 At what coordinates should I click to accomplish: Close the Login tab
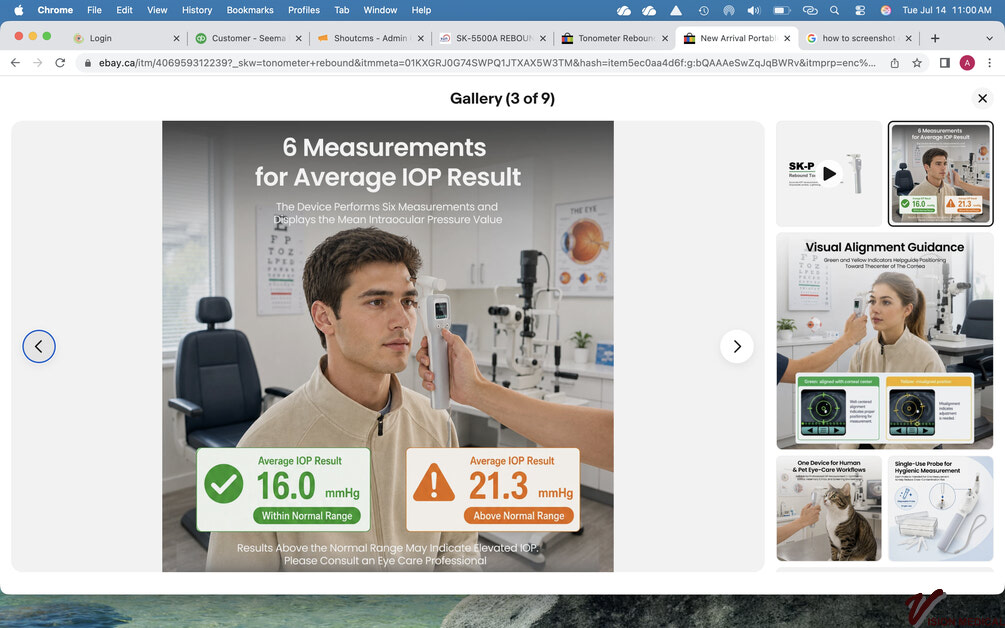[x=176, y=38]
